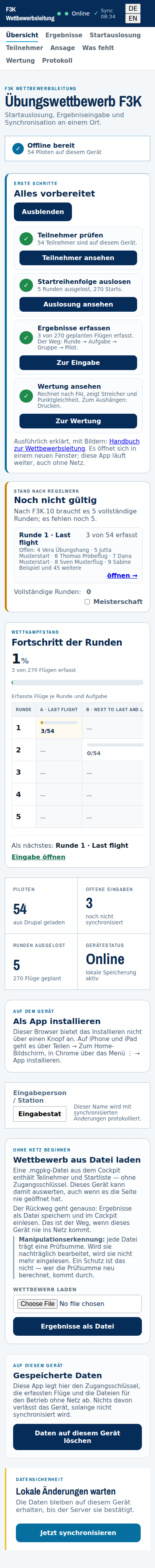Expand round details via öffnen link
155x1568 pixels.
pos(122,576)
